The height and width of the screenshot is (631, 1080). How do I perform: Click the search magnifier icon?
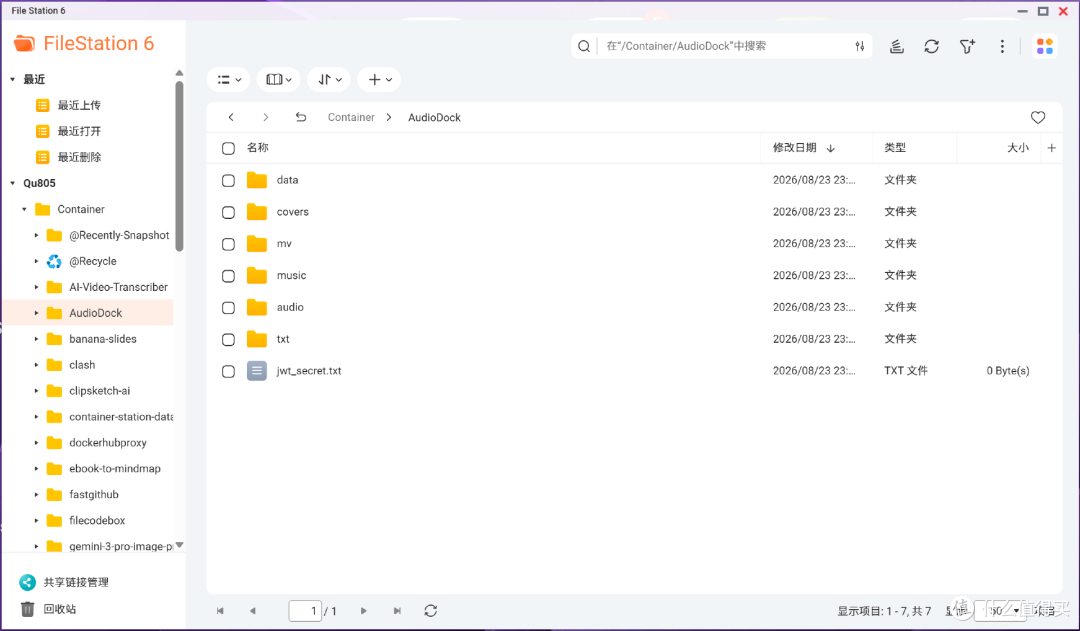(583, 46)
